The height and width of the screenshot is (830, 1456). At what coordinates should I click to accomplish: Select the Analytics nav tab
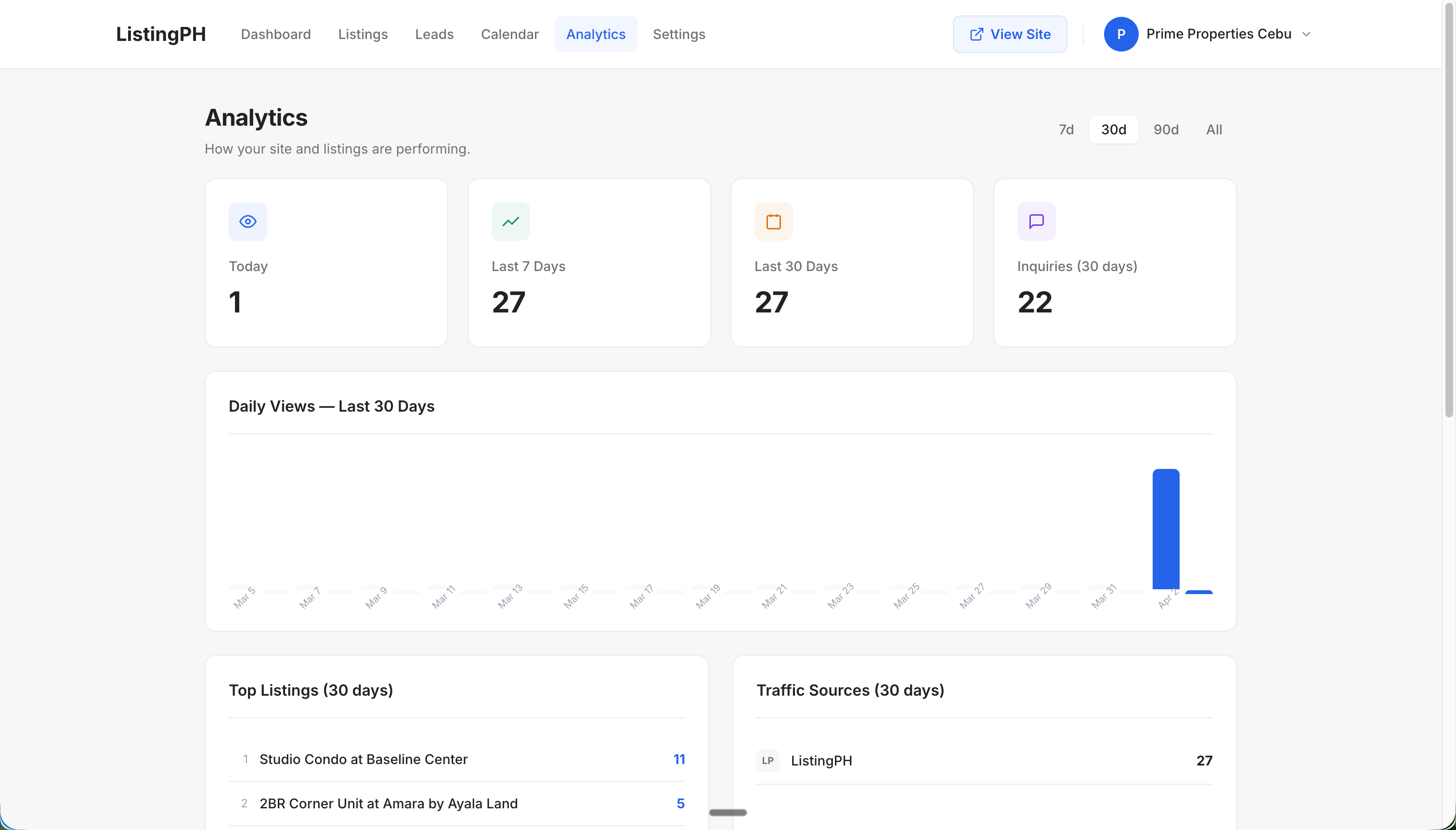[595, 34]
